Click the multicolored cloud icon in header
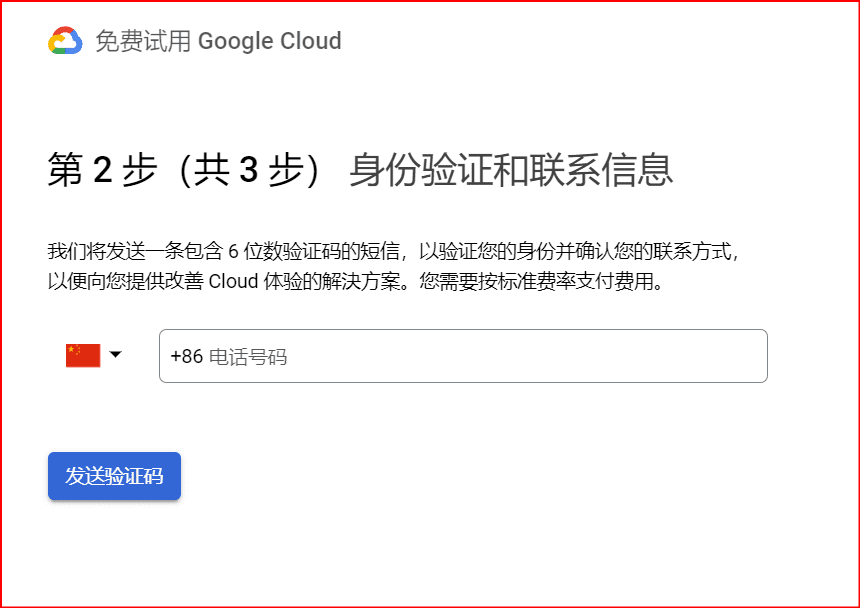Image resolution: width=860 pixels, height=608 pixels. pos(63,41)
